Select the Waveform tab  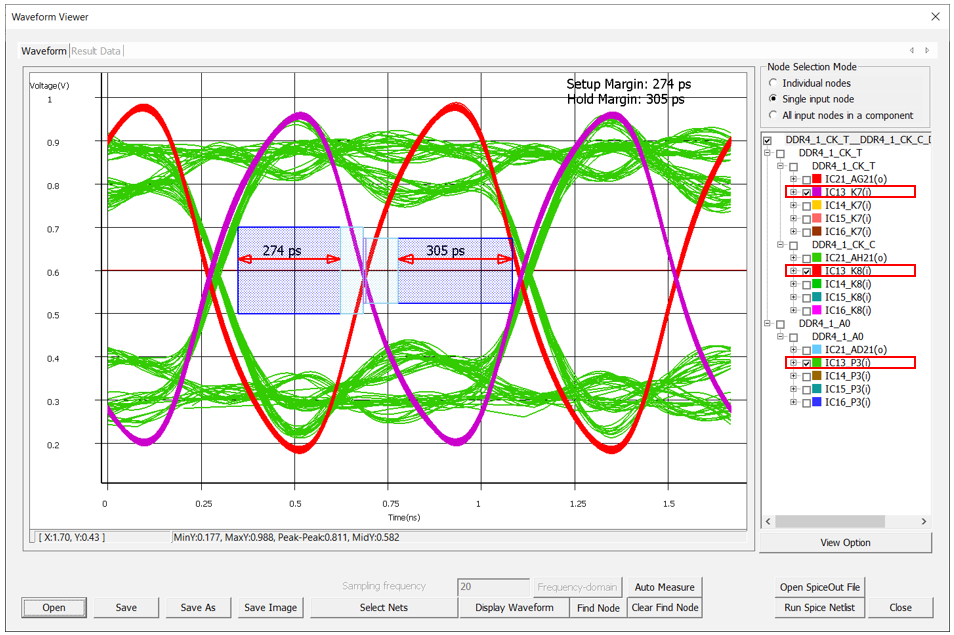[x=44, y=51]
